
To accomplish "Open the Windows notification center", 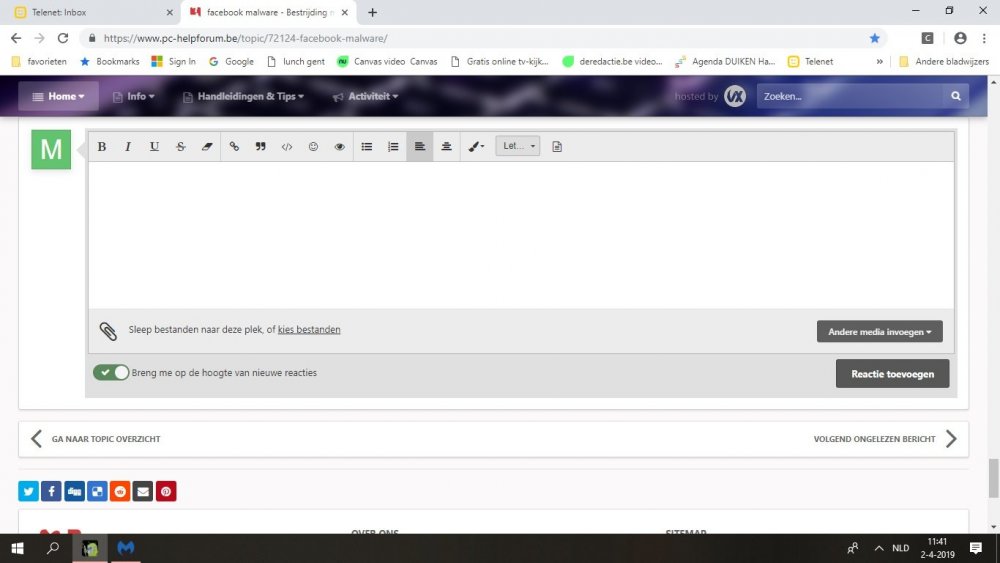I will tap(975, 548).
